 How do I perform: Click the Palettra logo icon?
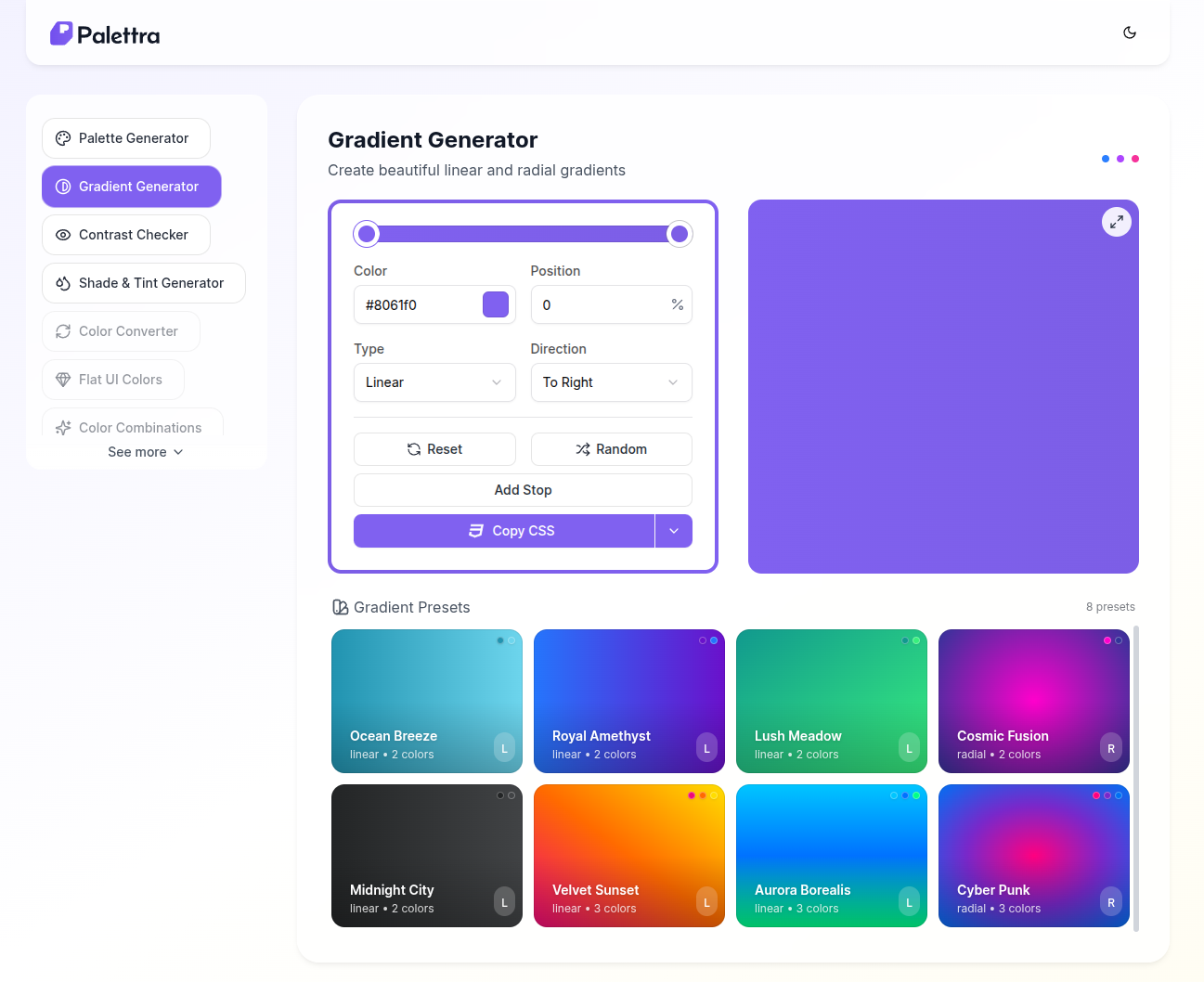click(x=61, y=34)
